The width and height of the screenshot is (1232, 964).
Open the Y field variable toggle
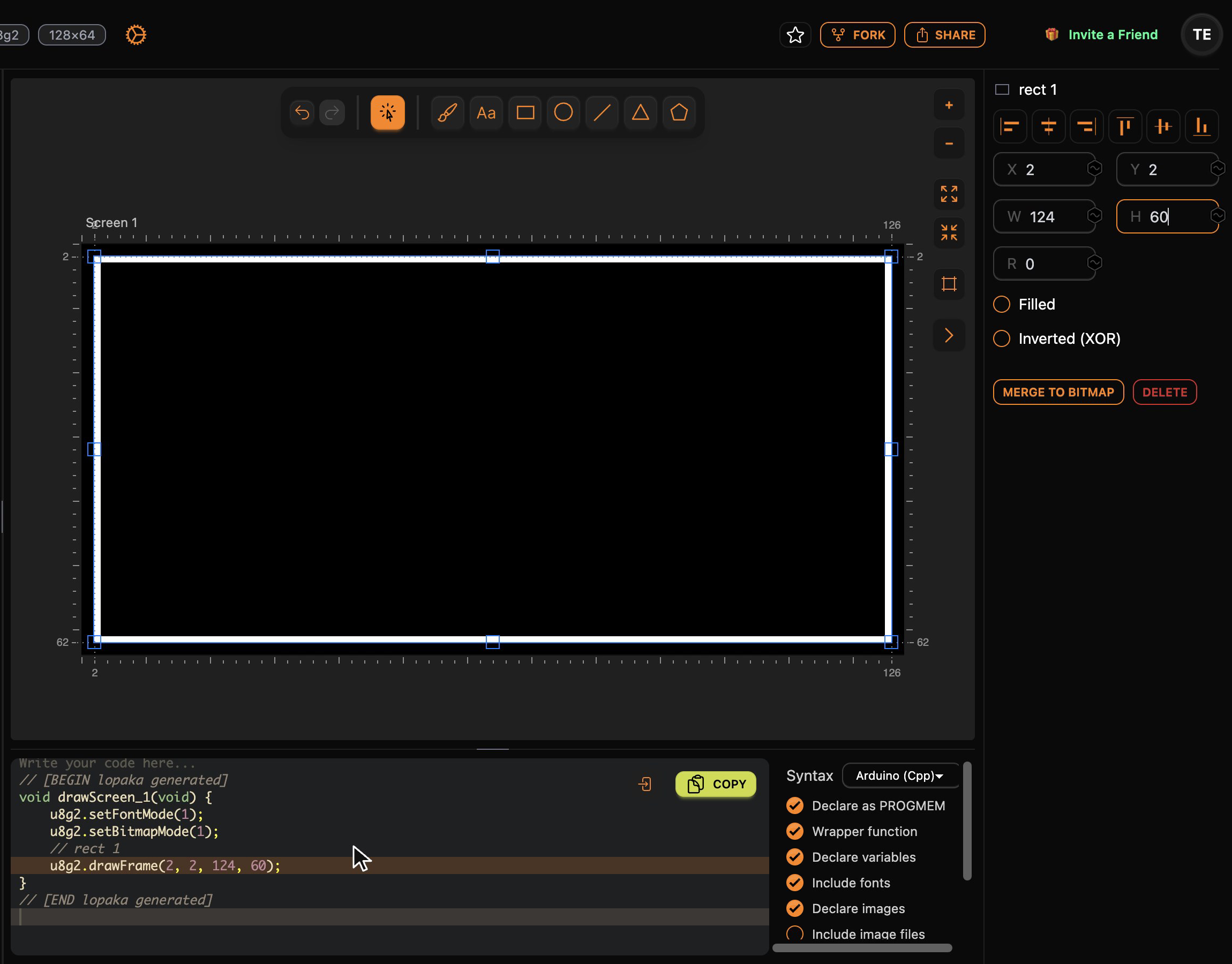1218,169
